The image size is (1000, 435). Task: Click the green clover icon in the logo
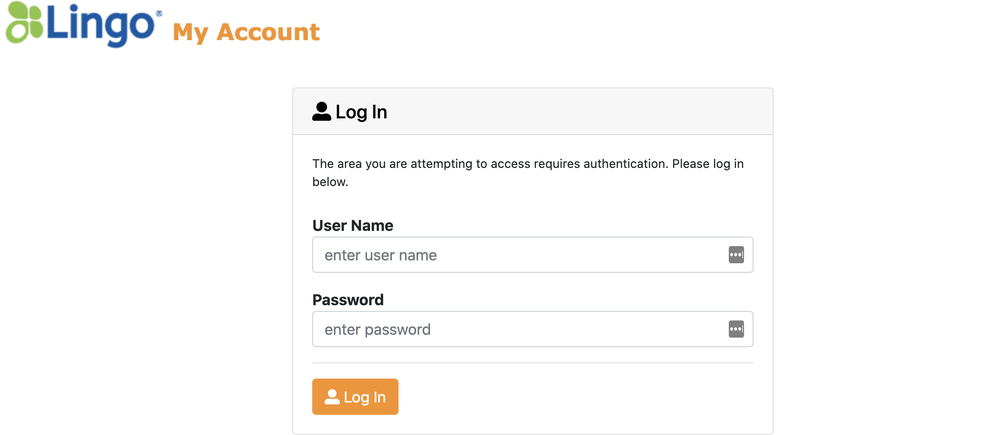pos(25,23)
